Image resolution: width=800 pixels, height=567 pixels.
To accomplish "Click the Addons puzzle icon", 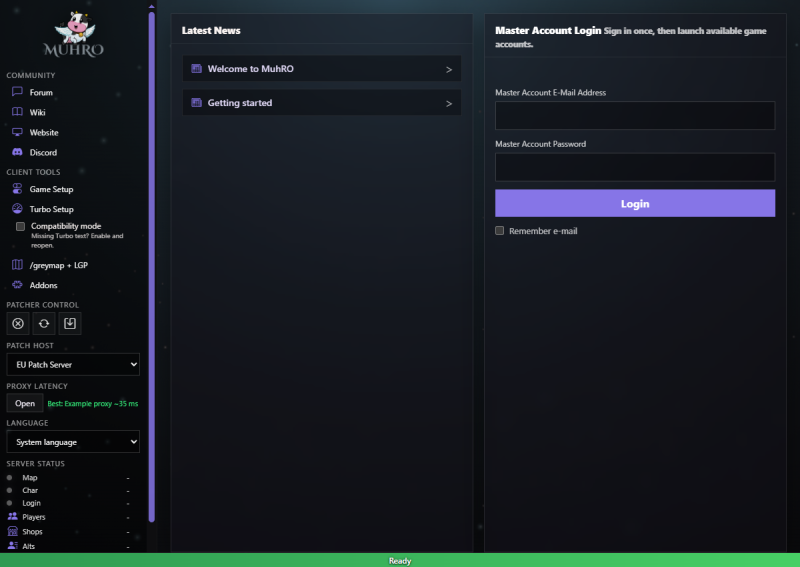I will [x=17, y=285].
